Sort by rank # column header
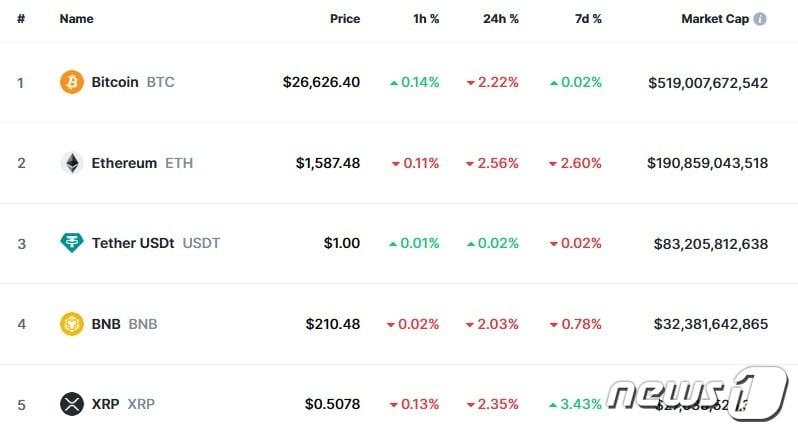 tap(20, 19)
